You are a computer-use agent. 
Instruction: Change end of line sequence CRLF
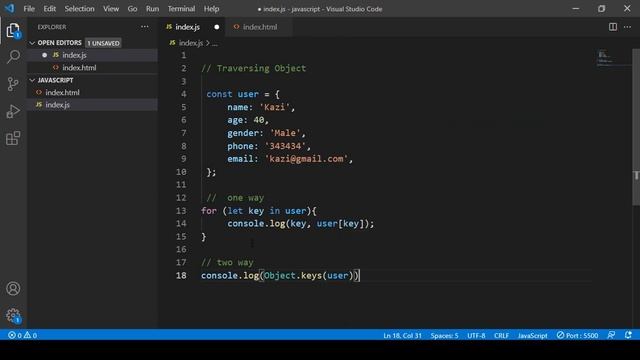click(x=501, y=335)
